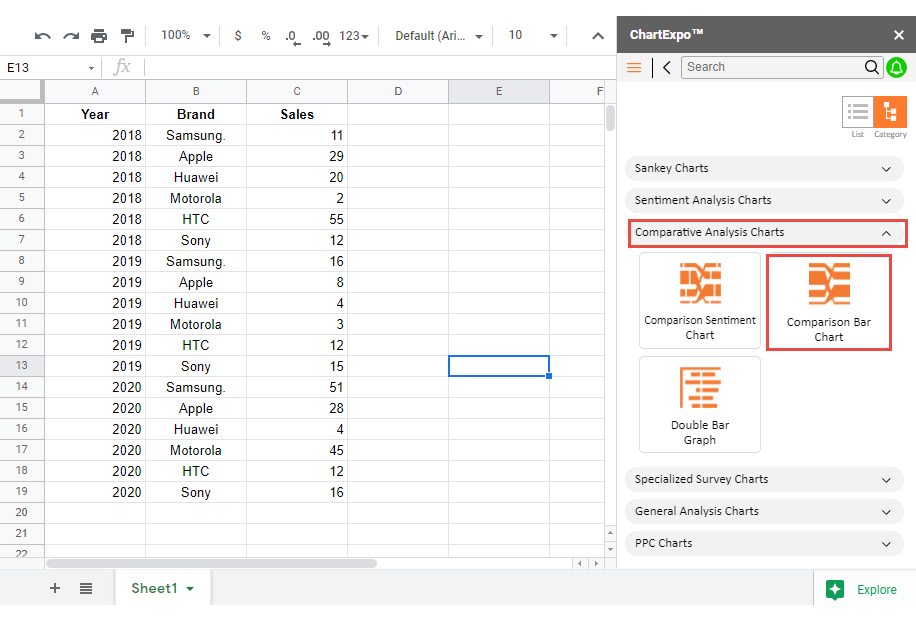Select the Sheet1 tab
This screenshot has height=621, width=916.
(x=162, y=588)
